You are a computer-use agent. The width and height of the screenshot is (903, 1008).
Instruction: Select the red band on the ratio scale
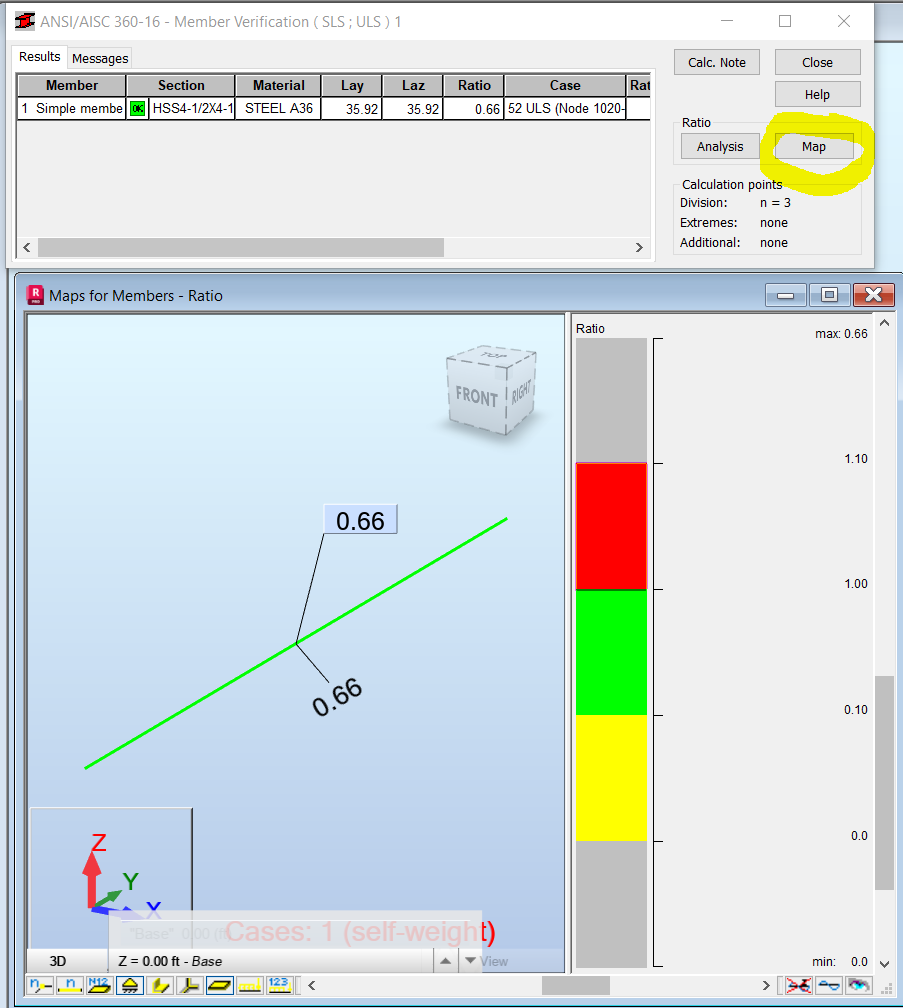[611, 525]
